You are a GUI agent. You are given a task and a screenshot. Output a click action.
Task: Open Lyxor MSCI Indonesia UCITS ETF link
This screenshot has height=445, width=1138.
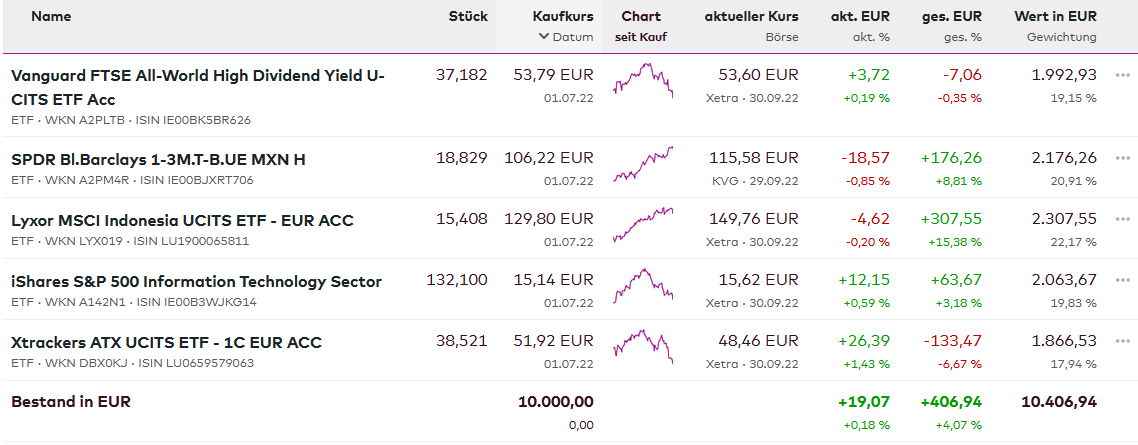tap(182, 220)
